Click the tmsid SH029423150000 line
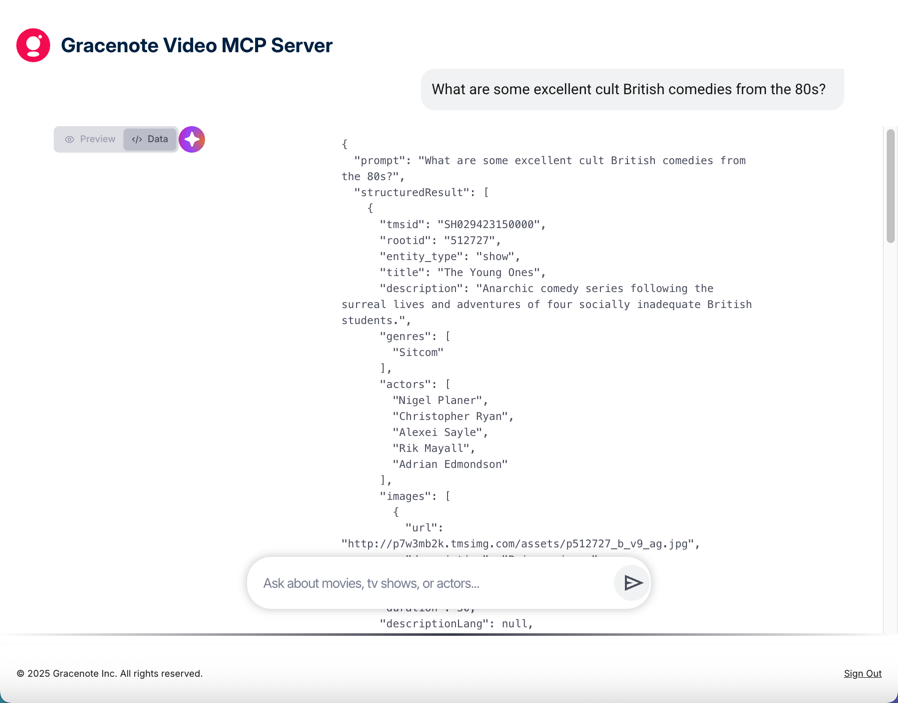 point(462,224)
